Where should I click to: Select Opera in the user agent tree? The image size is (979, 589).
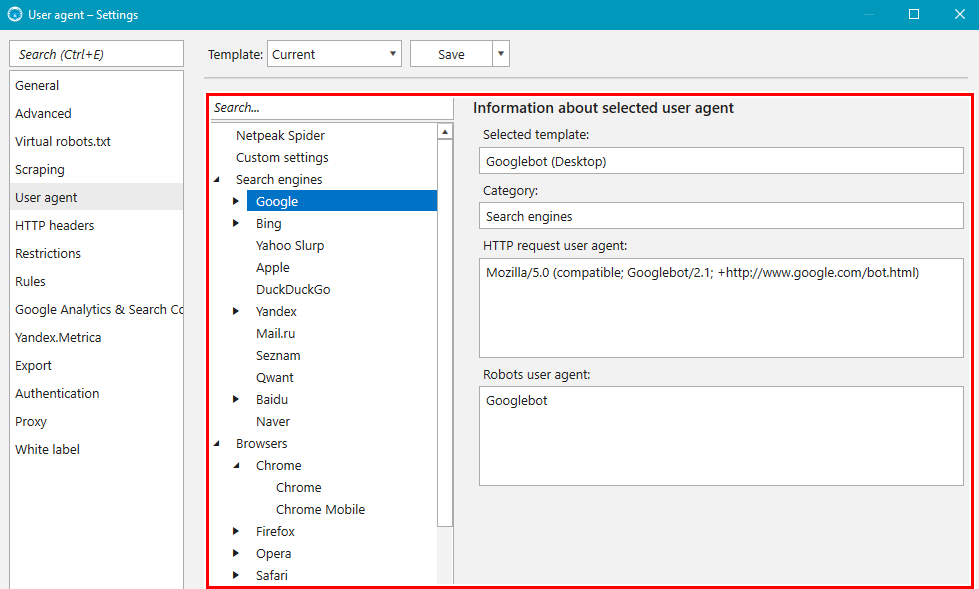pos(273,553)
